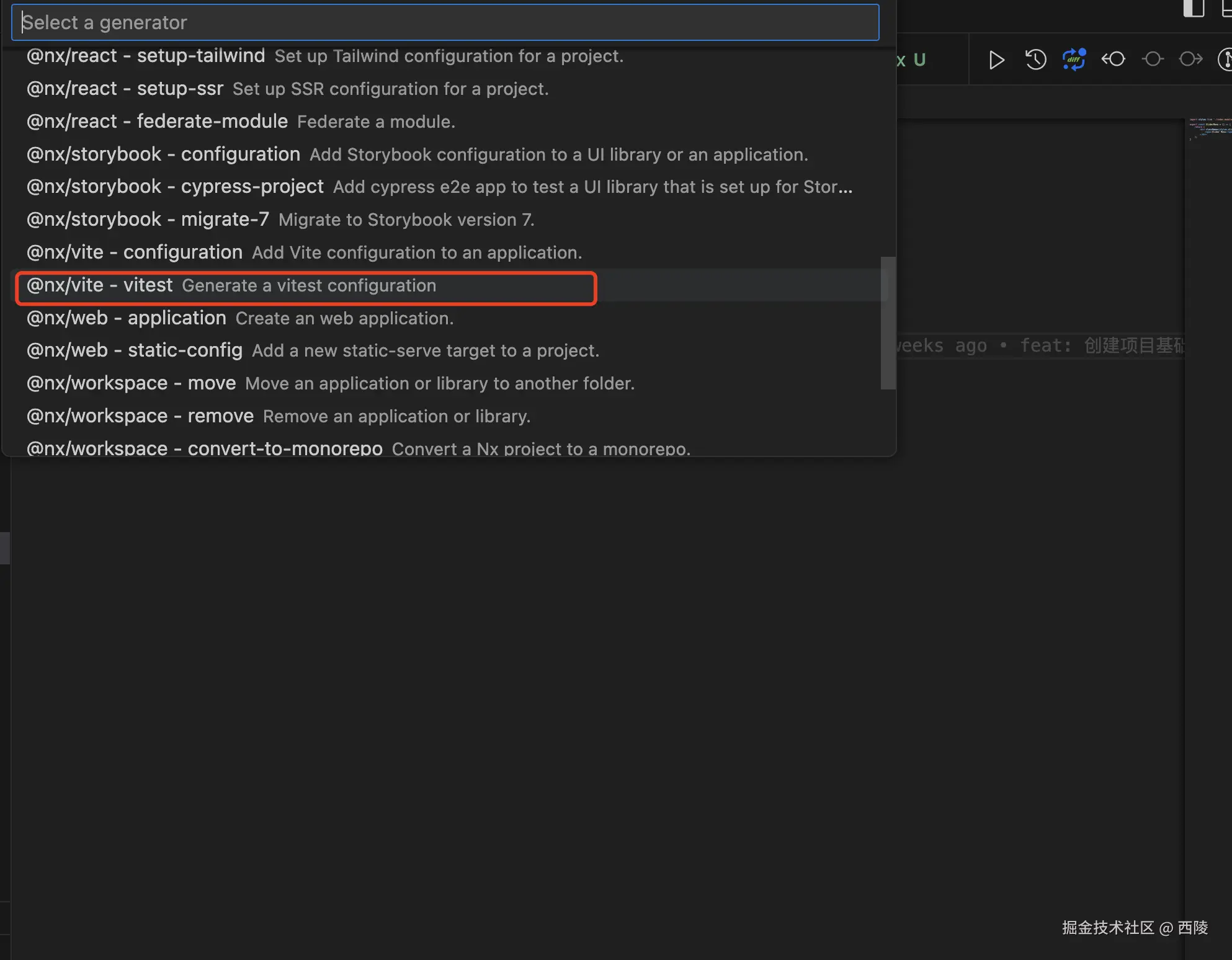Select @nx/workspace - remove generator
Screen dimensions: 1232x960
click(278, 417)
